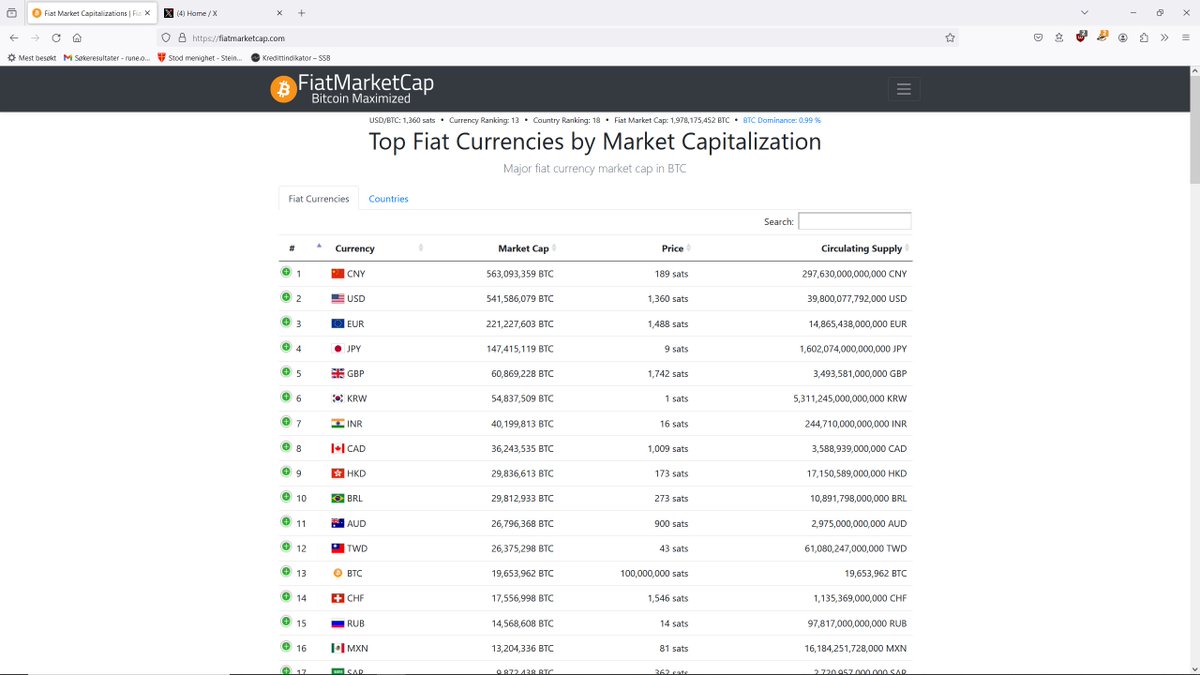
Task: Expand the EUR row details
Action: 286,322
